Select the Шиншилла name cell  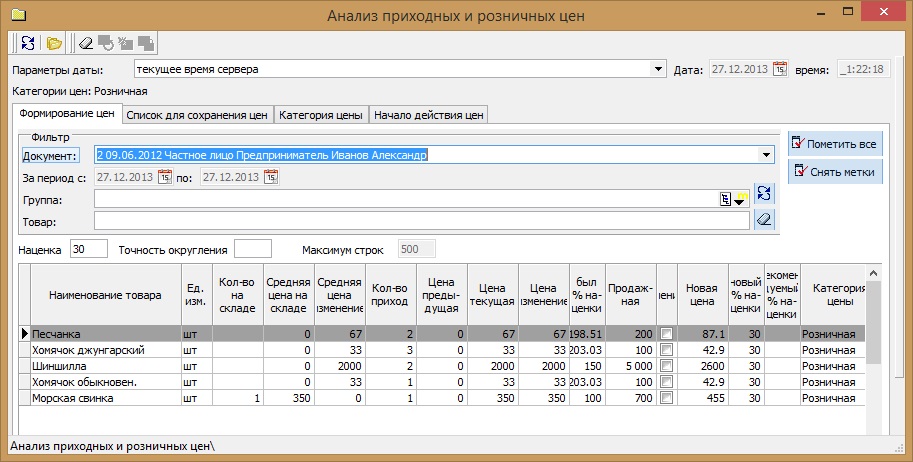coord(105,366)
